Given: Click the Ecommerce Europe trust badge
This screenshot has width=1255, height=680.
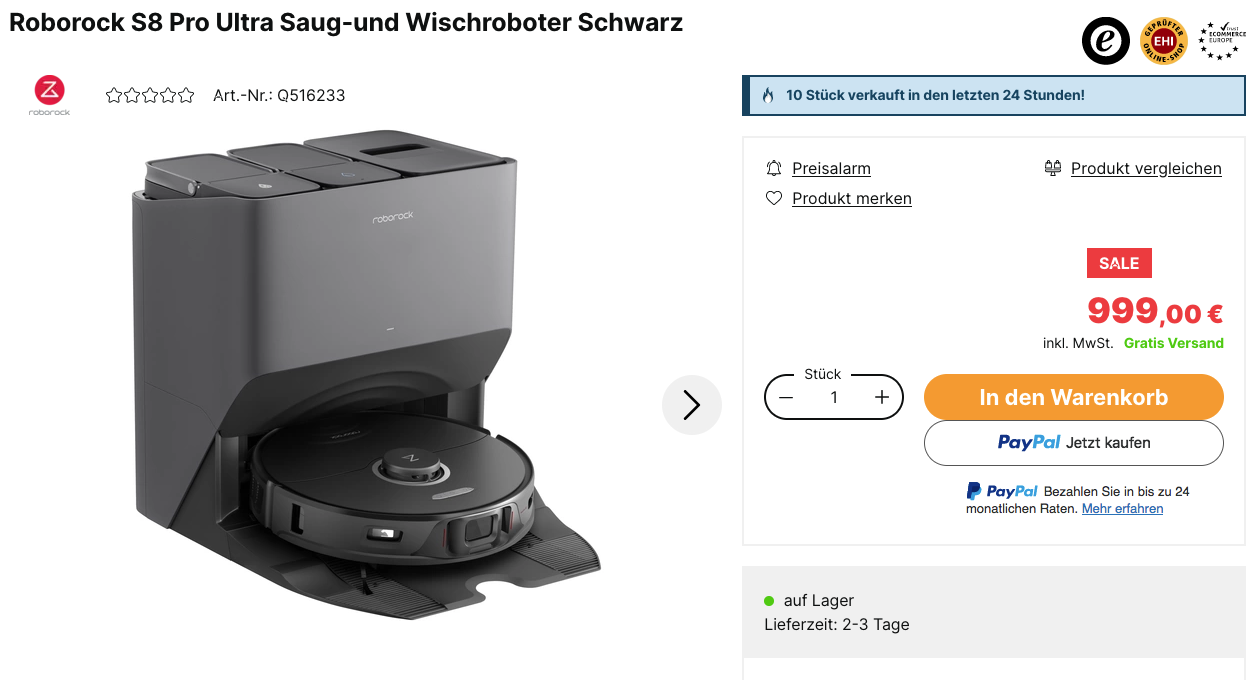Looking at the screenshot, I should click(x=1222, y=41).
